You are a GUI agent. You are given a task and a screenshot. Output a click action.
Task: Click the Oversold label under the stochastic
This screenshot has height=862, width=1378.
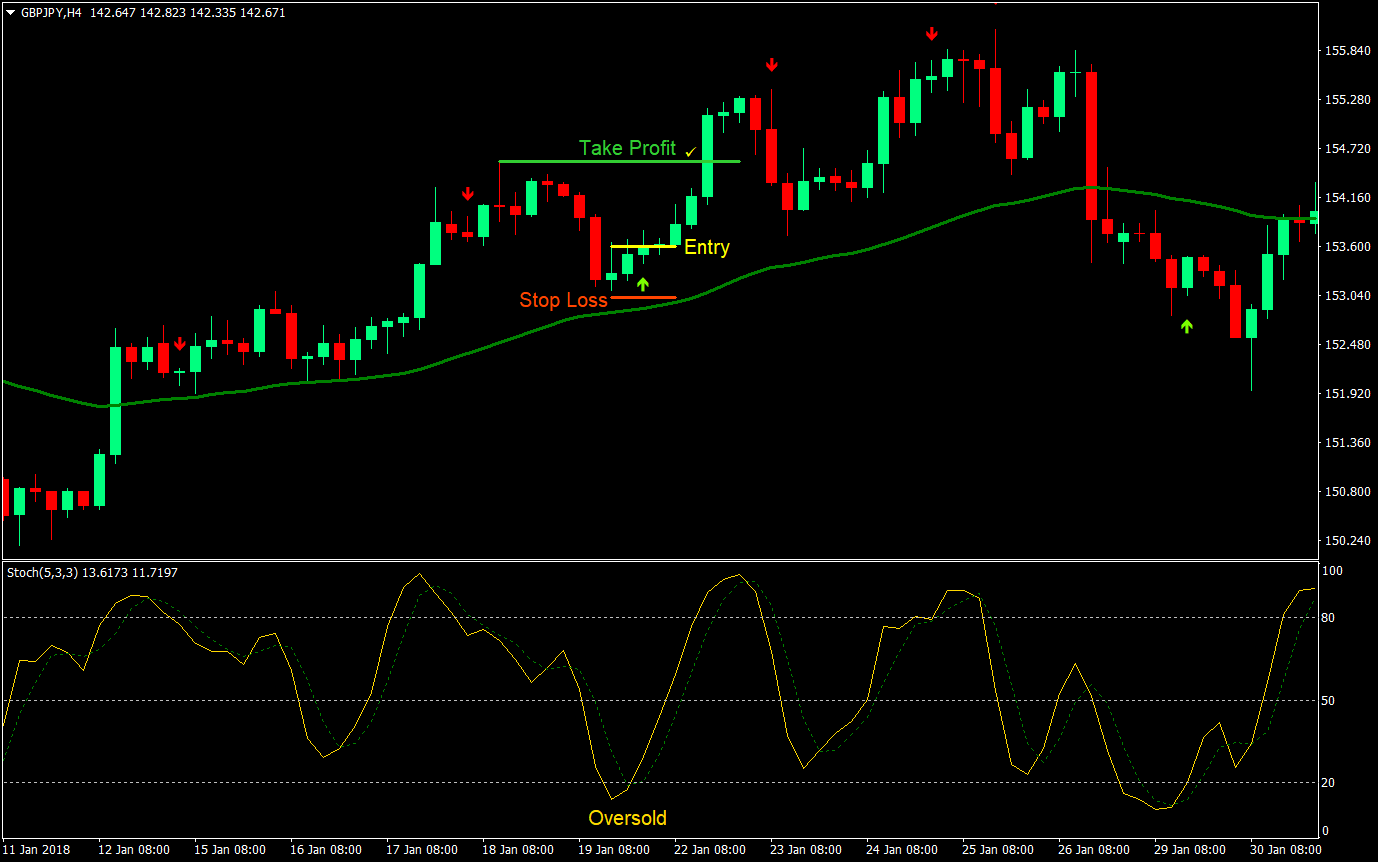627,818
